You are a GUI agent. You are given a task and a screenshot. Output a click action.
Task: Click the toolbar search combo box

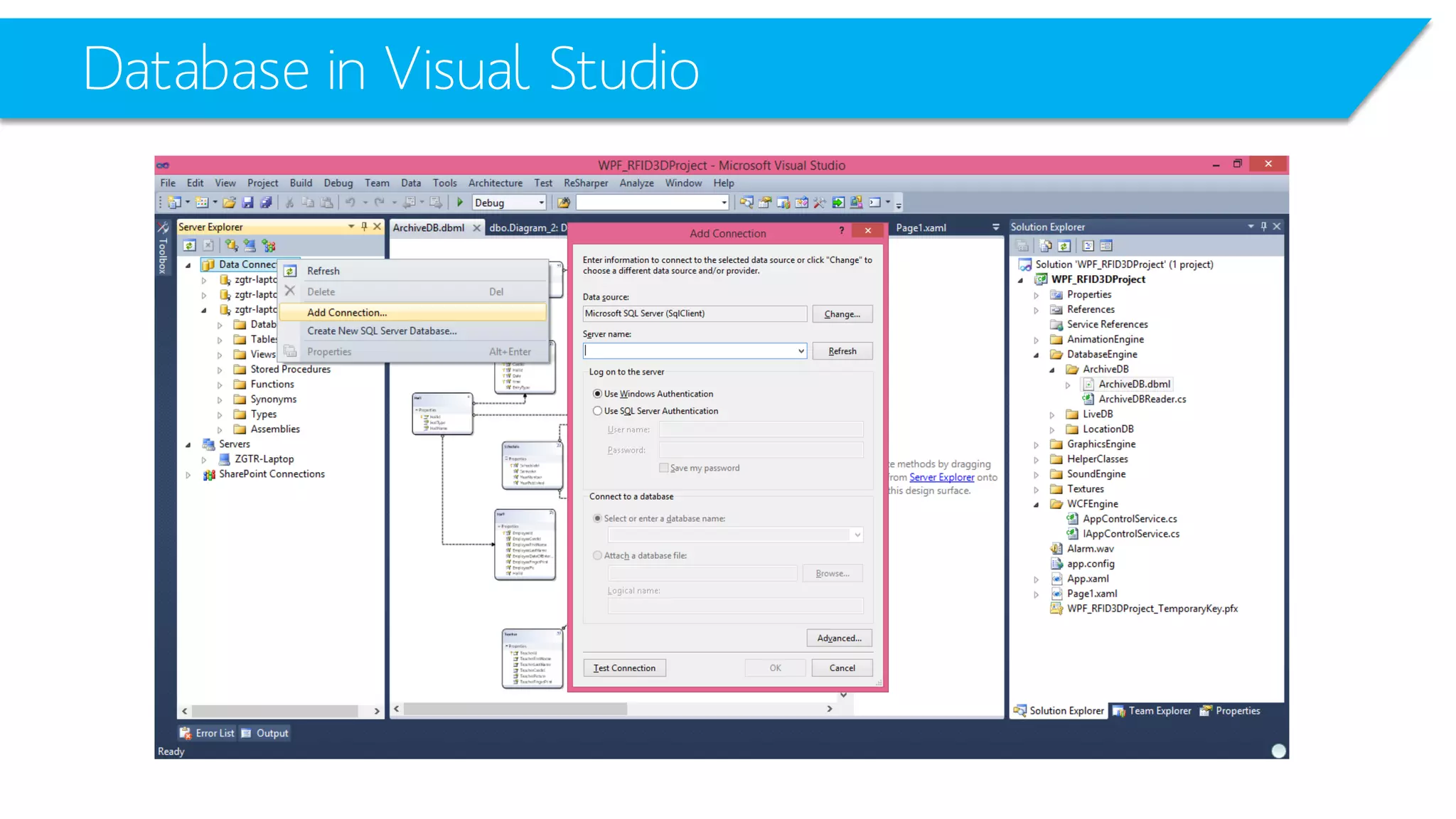(x=652, y=203)
